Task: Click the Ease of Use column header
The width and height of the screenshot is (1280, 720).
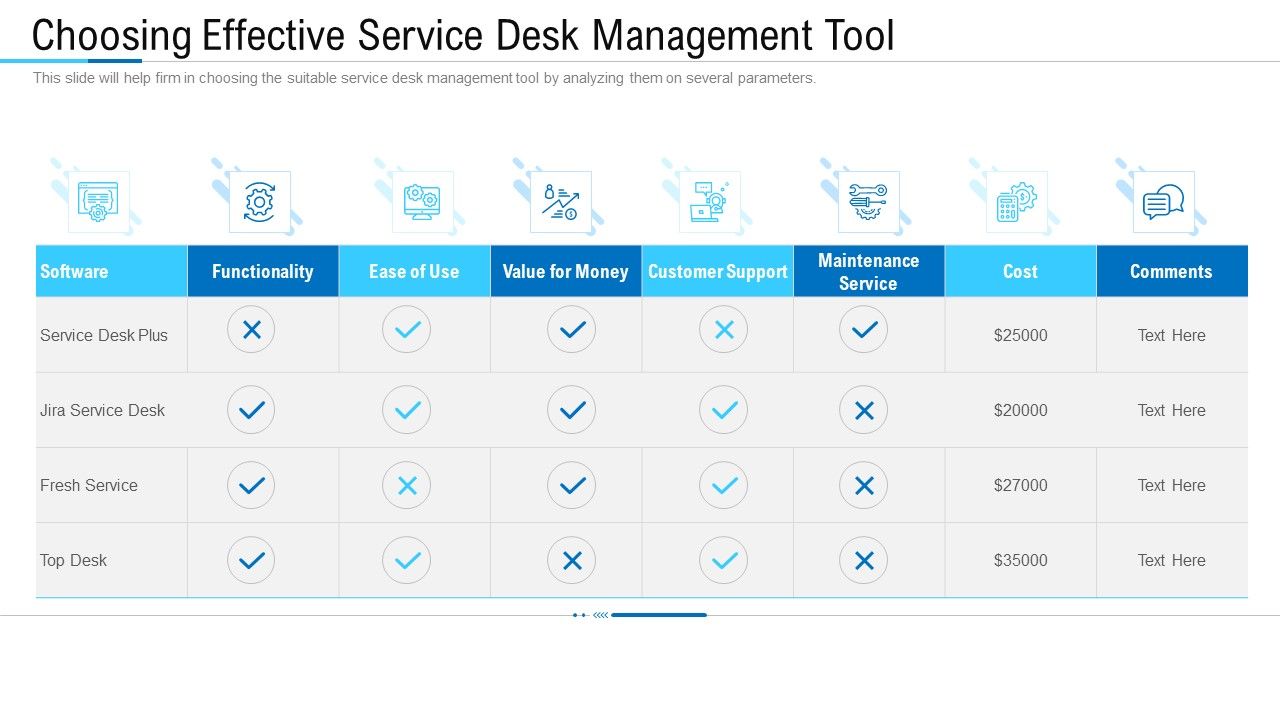Action: point(414,271)
